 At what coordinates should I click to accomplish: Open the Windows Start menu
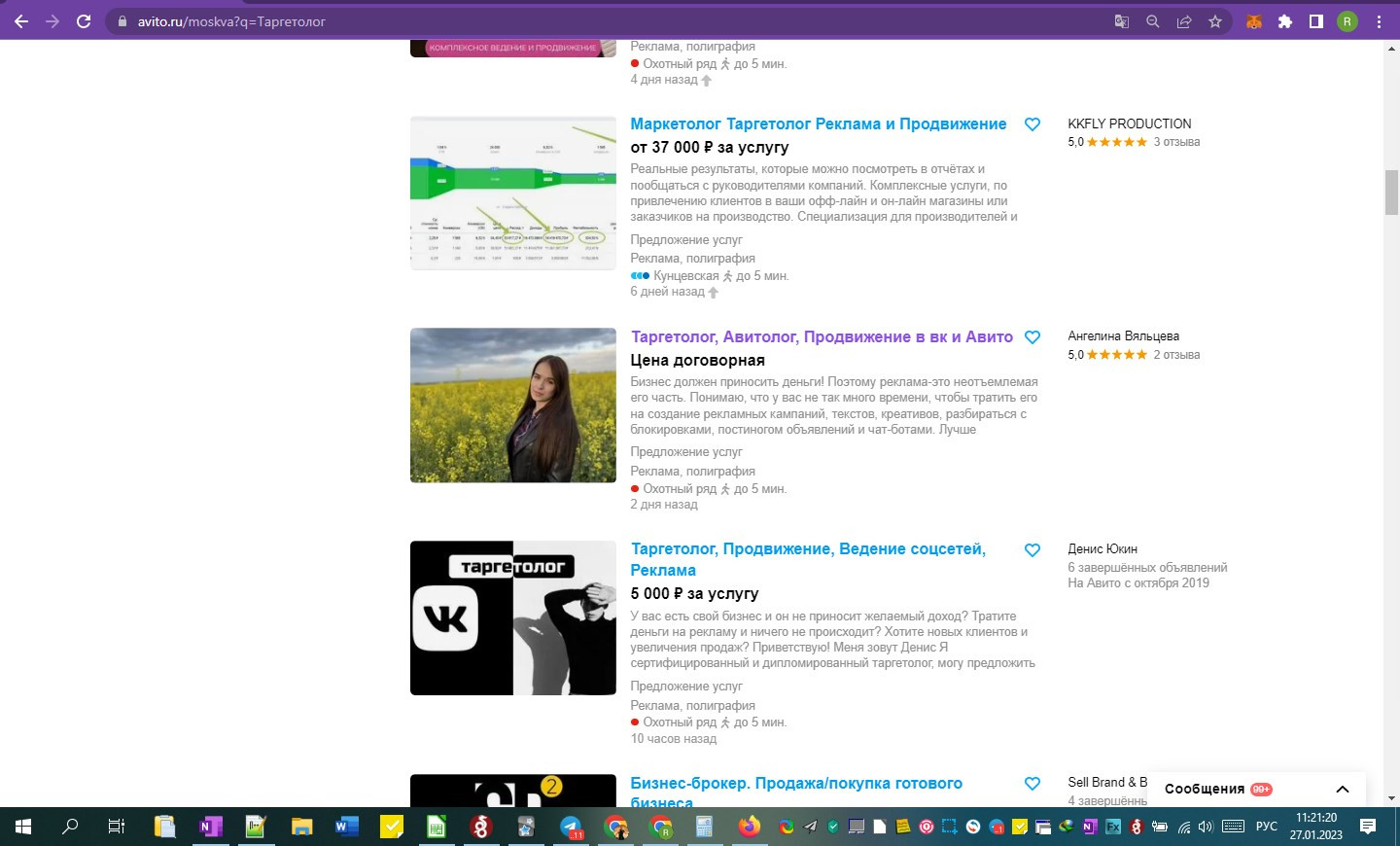point(22,827)
